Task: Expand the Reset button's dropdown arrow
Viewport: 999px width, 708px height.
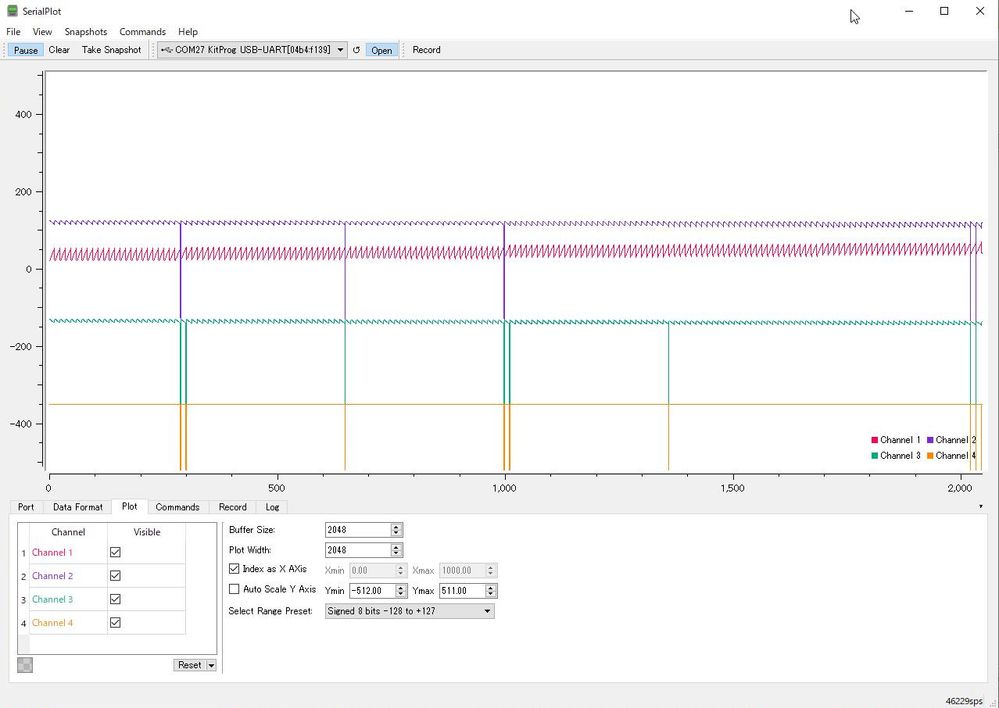Action: coord(209,664)
